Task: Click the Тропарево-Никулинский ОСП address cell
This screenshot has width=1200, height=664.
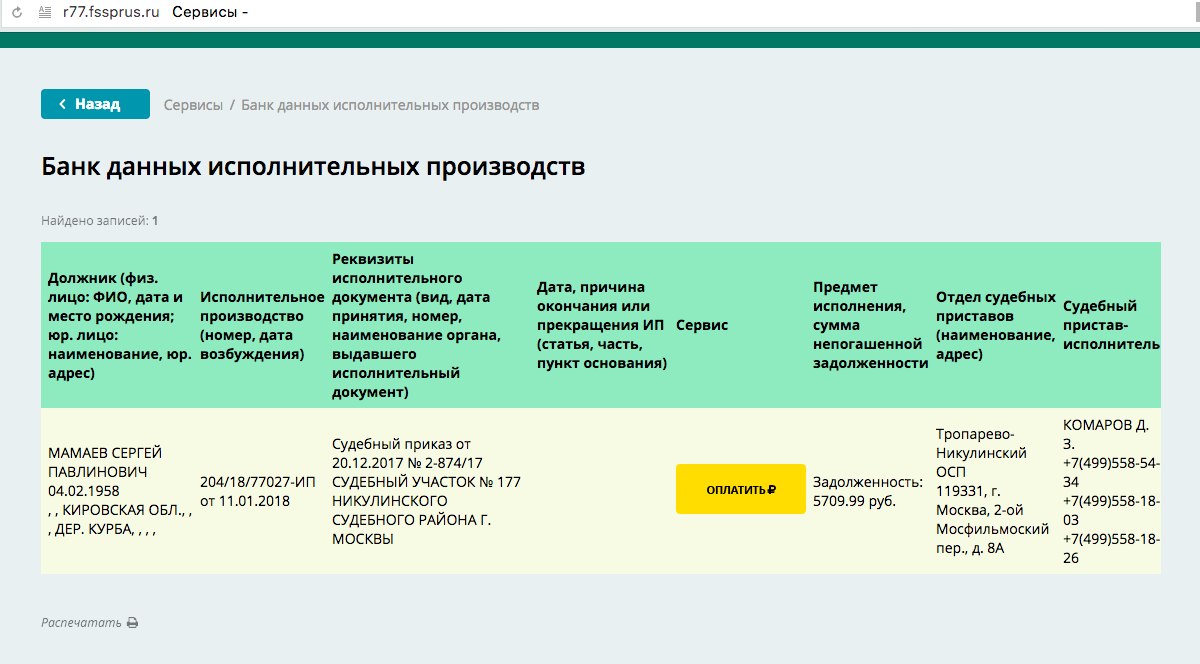Action: coord(985,491)
